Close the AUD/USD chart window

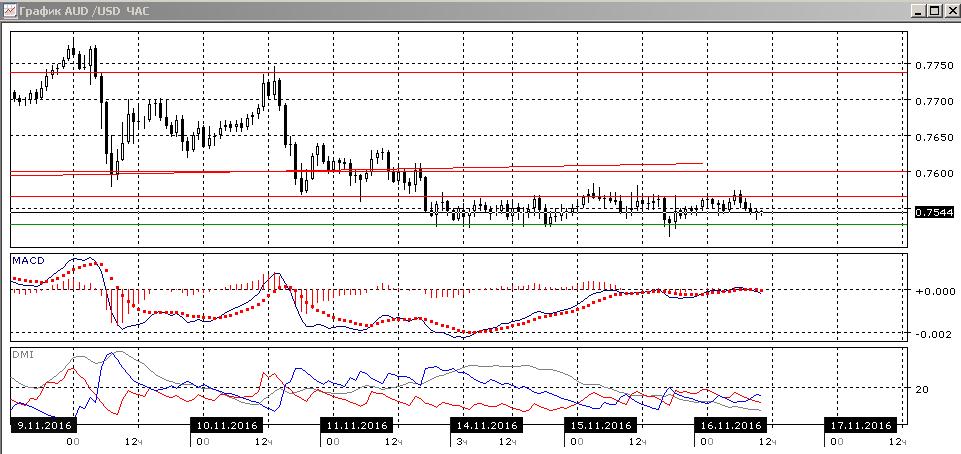950,10
